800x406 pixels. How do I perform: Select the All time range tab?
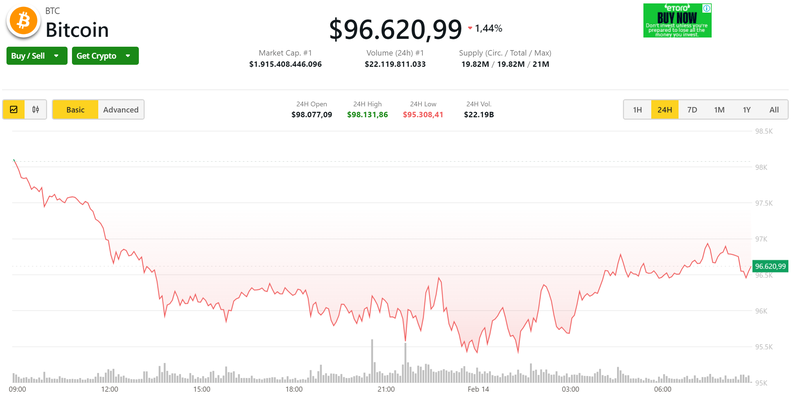[x=773, y=109]
